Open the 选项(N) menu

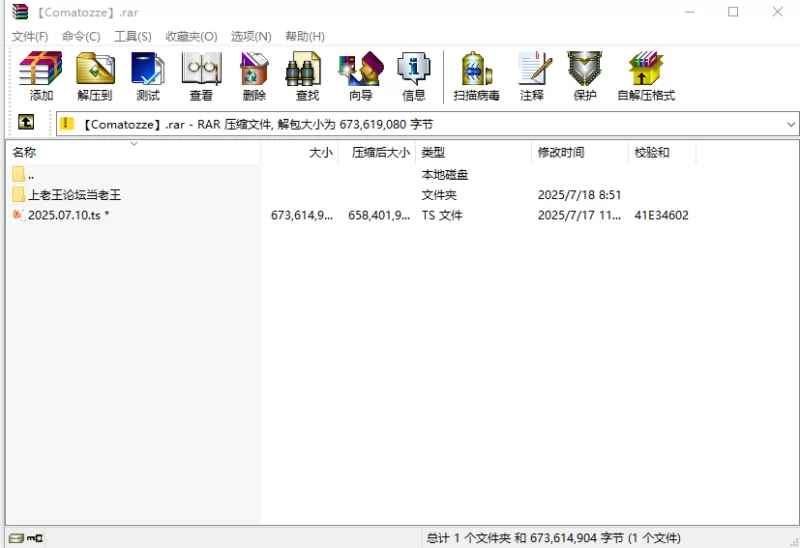(x=251, y=36)
